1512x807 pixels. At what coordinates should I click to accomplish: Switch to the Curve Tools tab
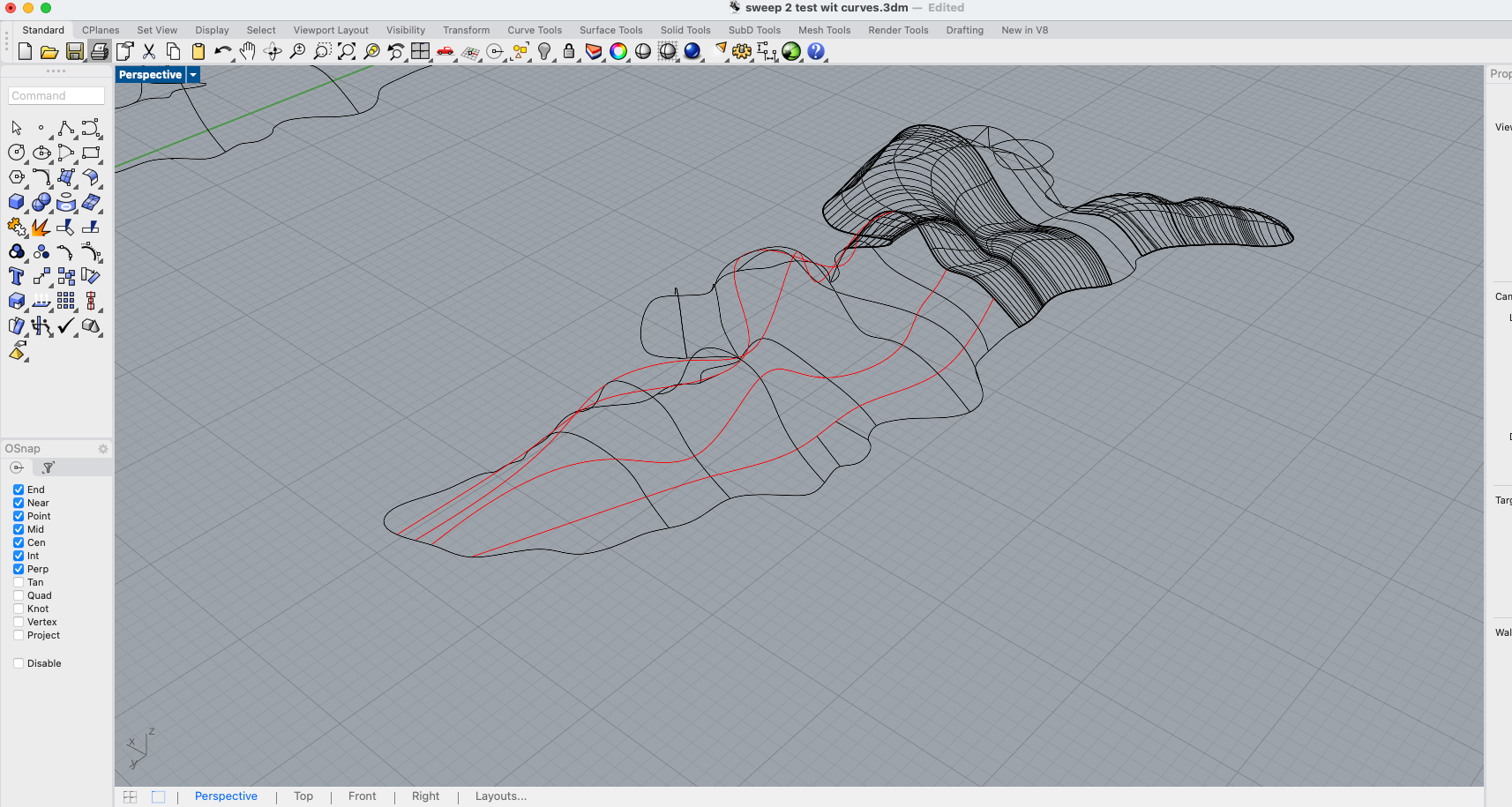click(x=535, y=30)
